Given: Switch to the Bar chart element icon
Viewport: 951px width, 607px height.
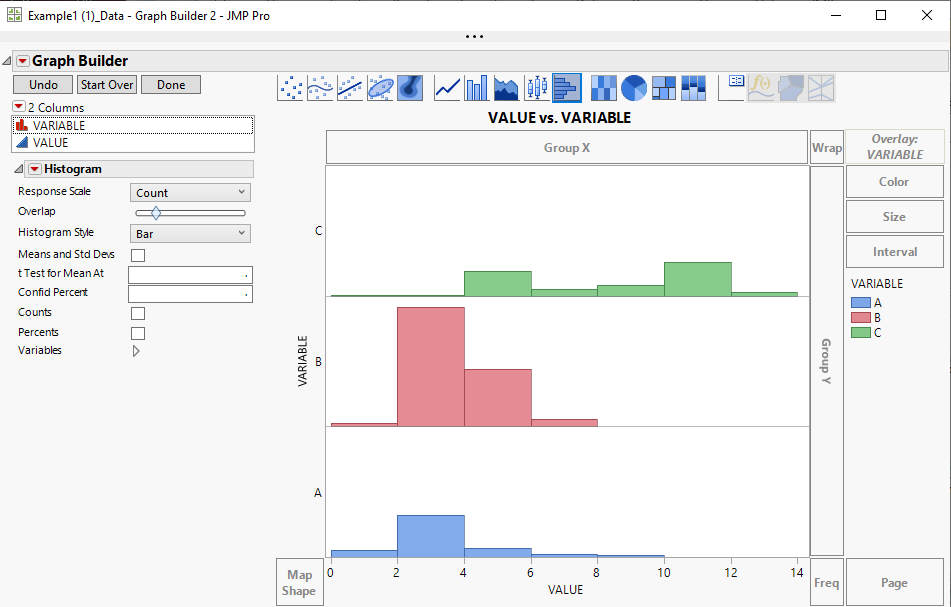Looking at the screenshot, I should pyautogui.click(x=476, y=88).
